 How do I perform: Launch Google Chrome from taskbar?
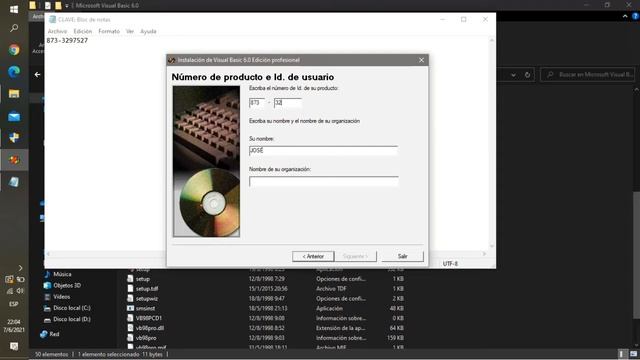point(14,50)
